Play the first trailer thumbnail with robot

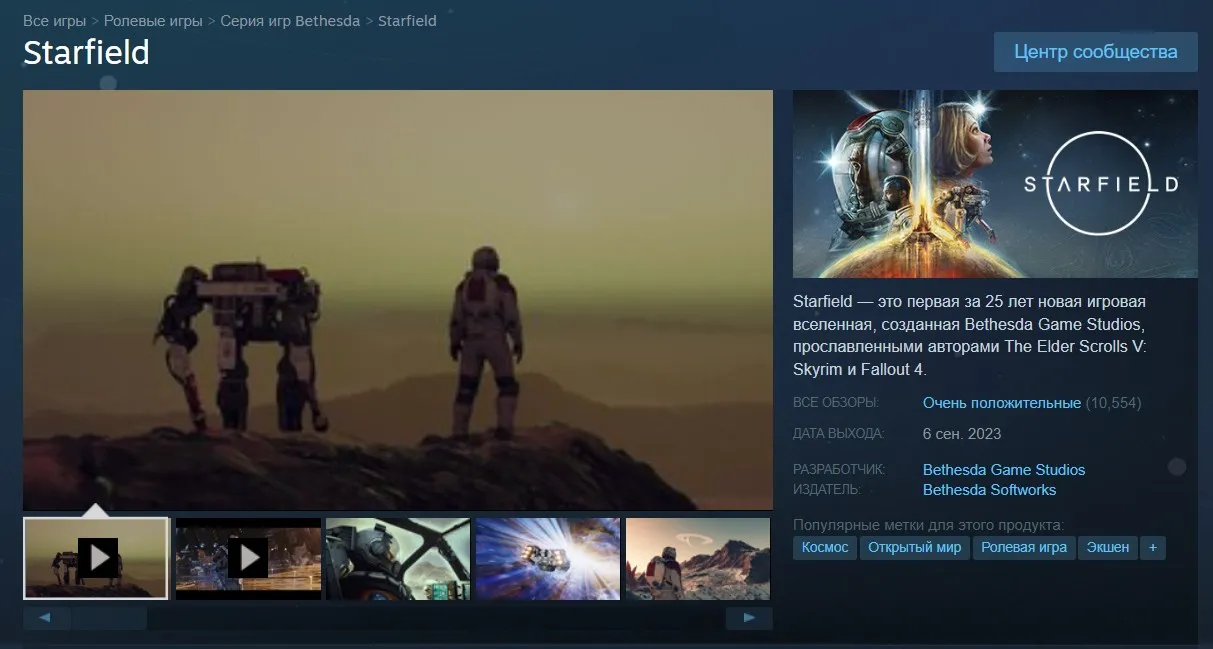pyautogui.click(x=96, y=558)
